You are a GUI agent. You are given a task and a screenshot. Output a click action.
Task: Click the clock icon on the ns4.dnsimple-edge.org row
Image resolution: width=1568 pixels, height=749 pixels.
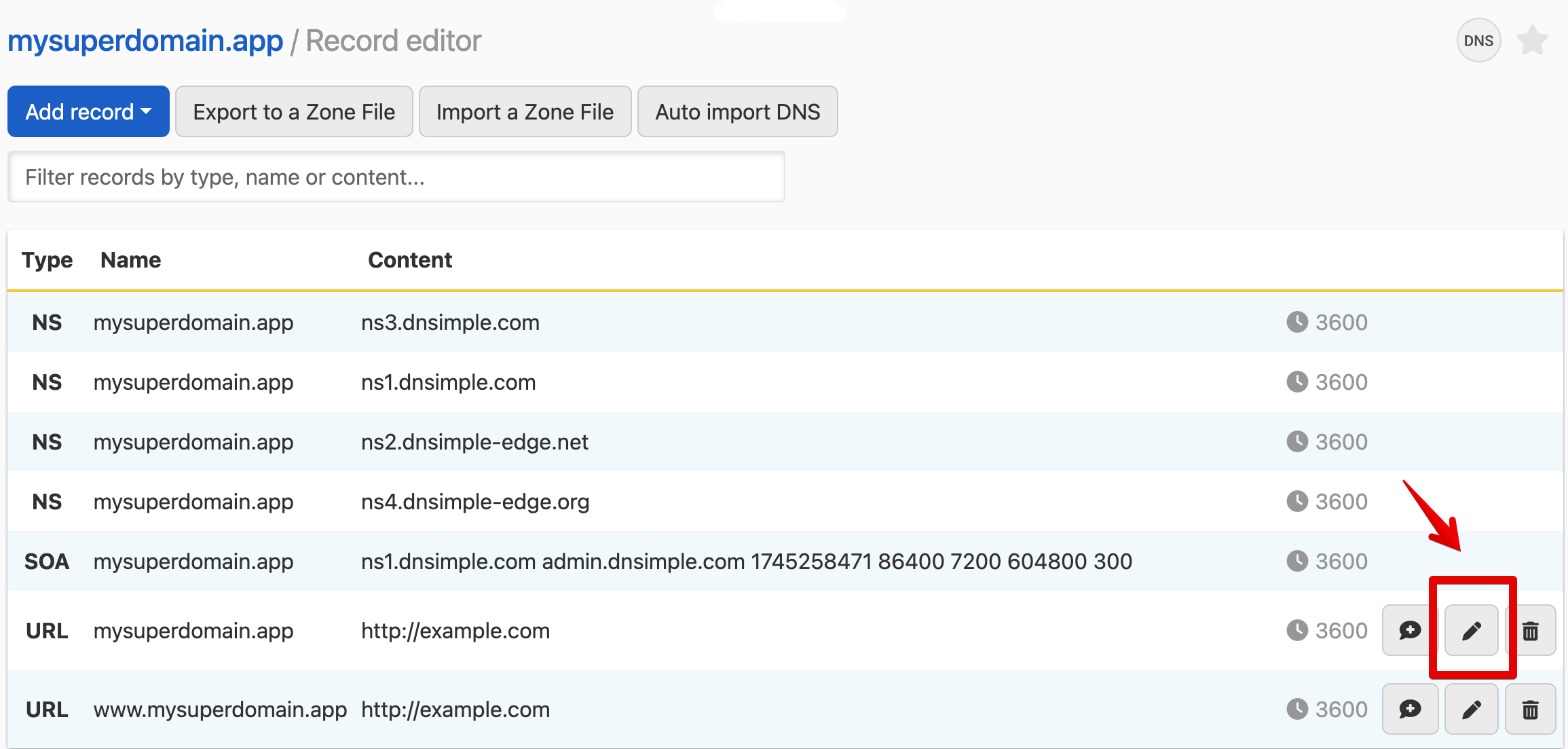1296,501
